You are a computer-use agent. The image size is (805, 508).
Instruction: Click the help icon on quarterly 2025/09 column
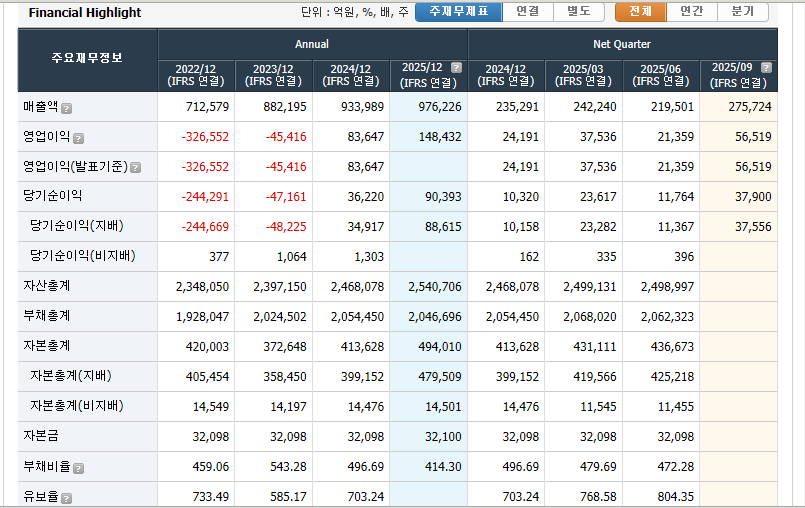point(765,68)
